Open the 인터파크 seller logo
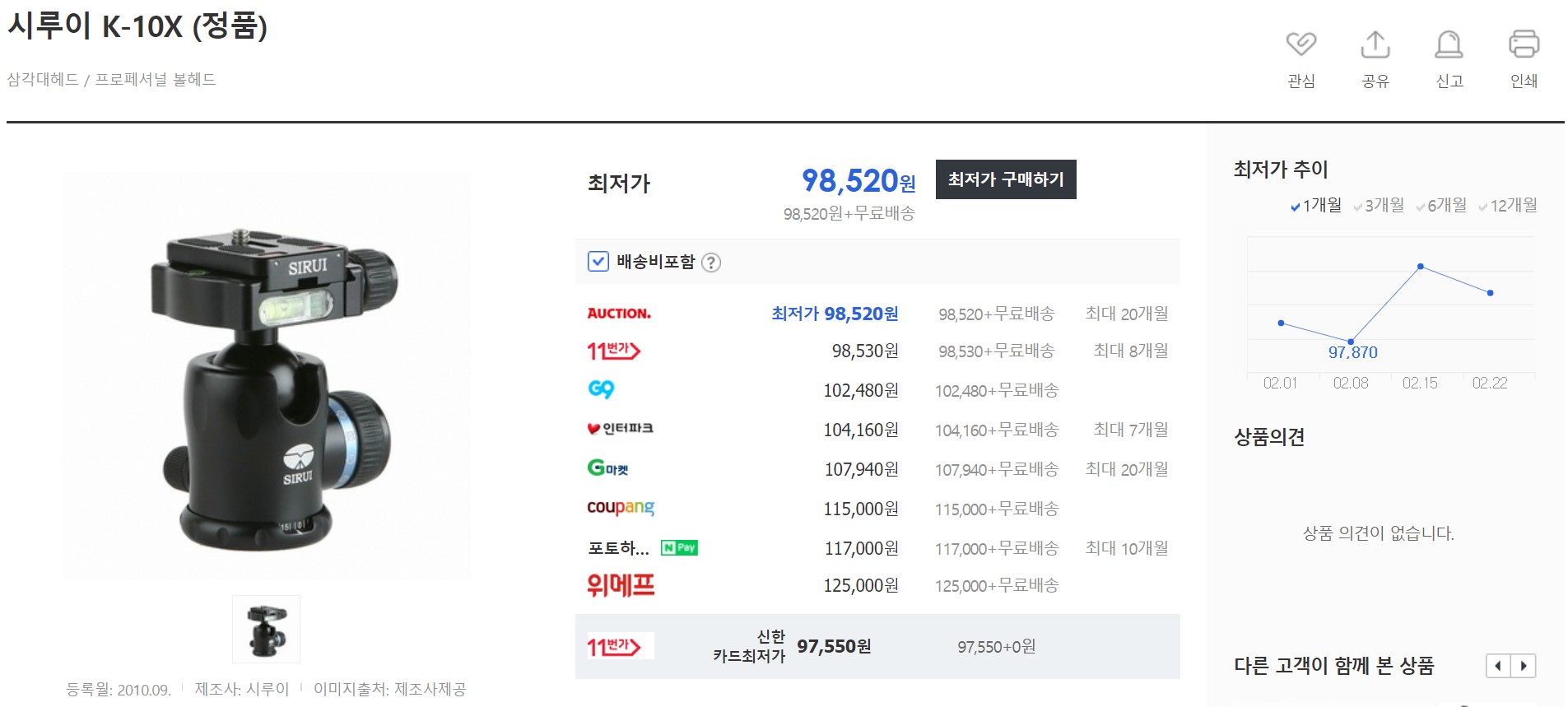 621,429
